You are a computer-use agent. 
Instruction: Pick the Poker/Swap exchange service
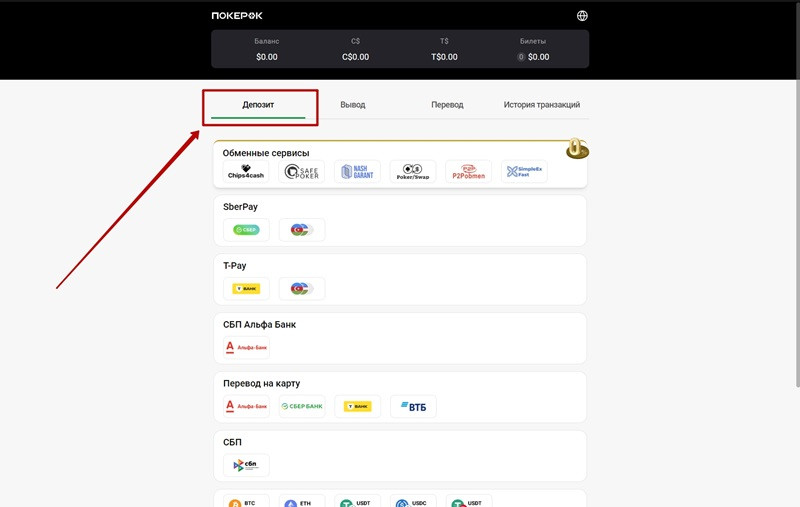(413, 172)
